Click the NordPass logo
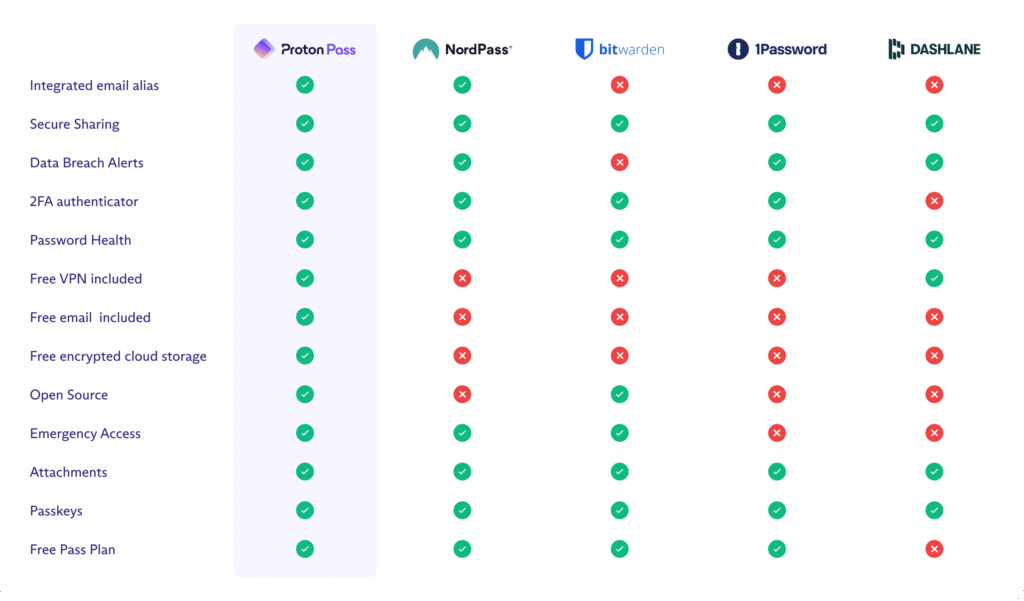 pyautogui.click(x=462, y=49)
